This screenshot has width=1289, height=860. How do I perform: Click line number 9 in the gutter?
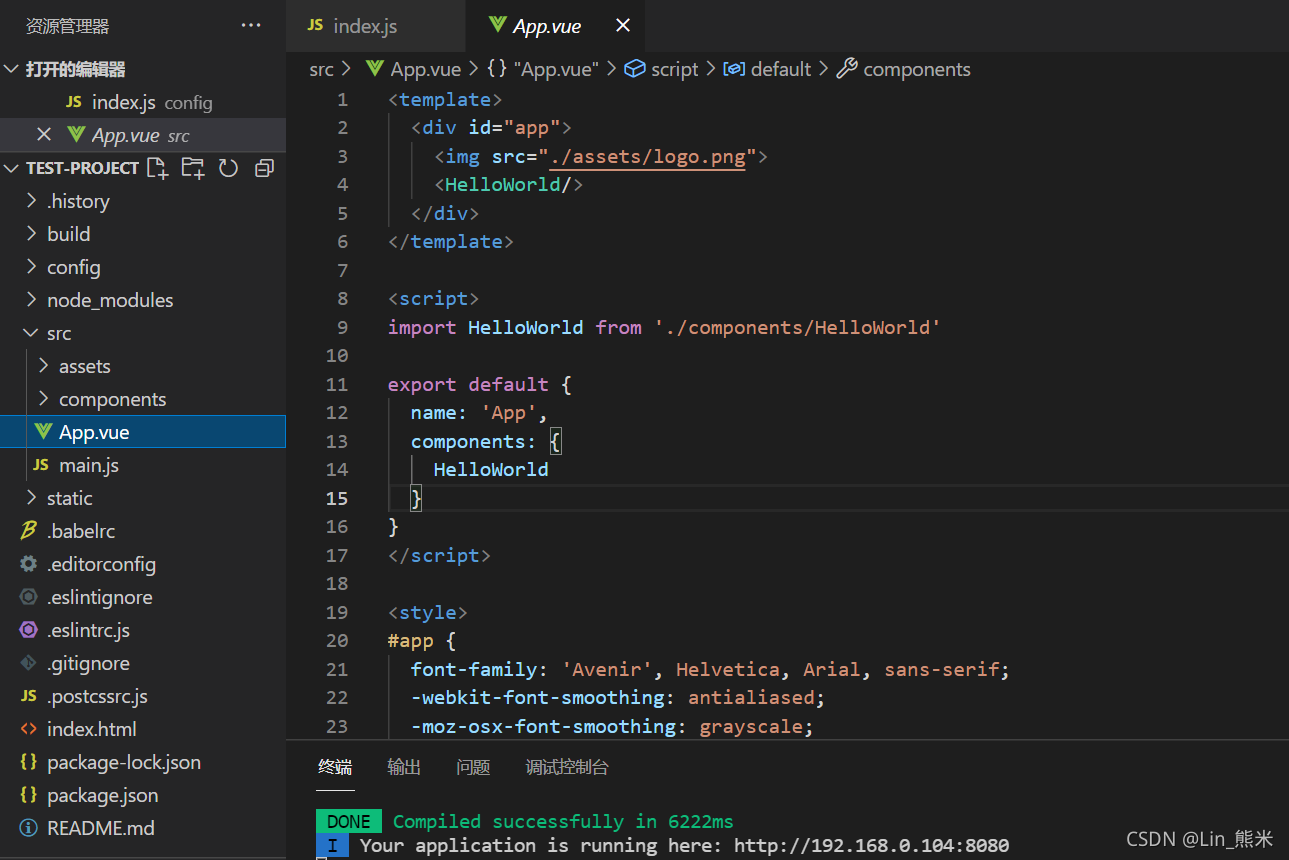click(343, 327)
